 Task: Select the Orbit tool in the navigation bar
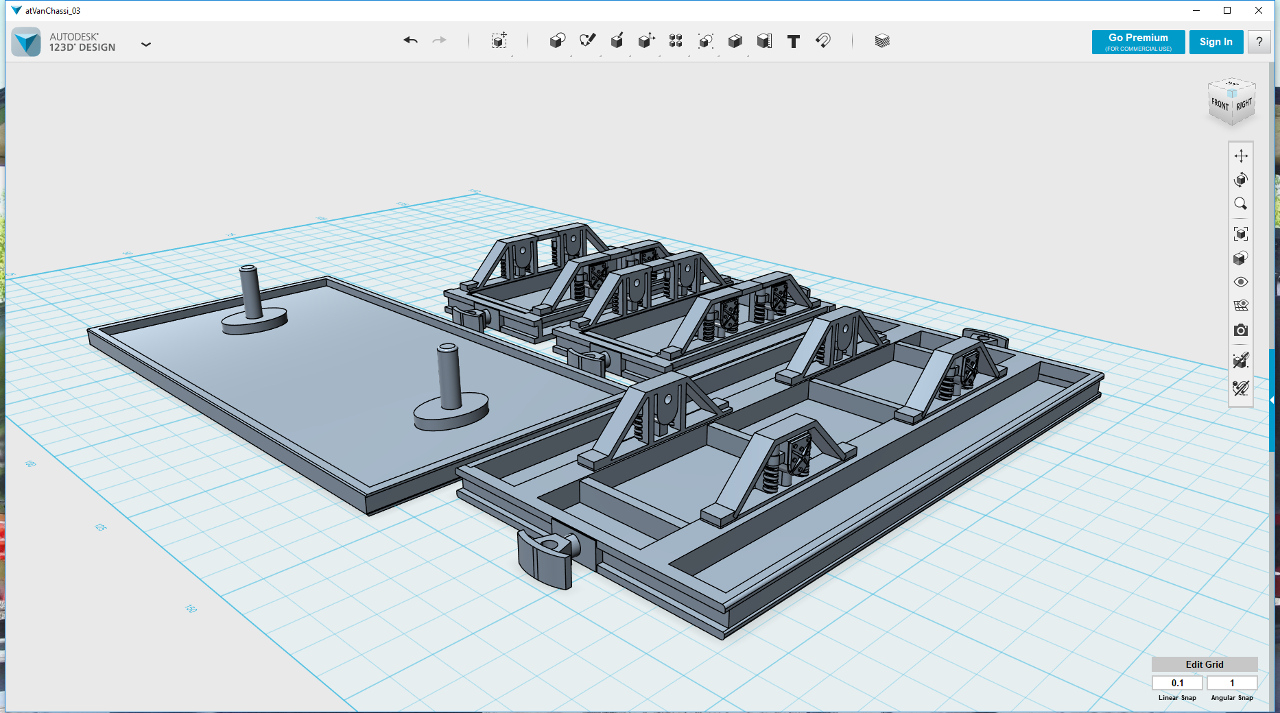(x=1241, y=180)
